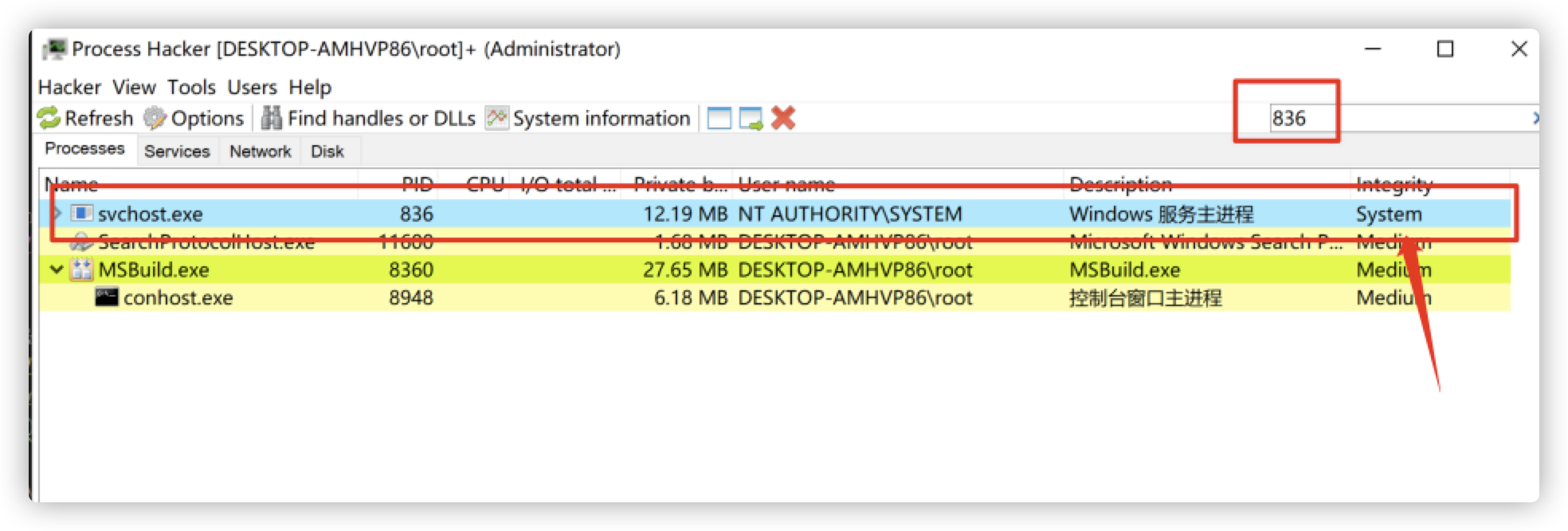Open the Hacker menu
1568x531 pixels.
69,87
